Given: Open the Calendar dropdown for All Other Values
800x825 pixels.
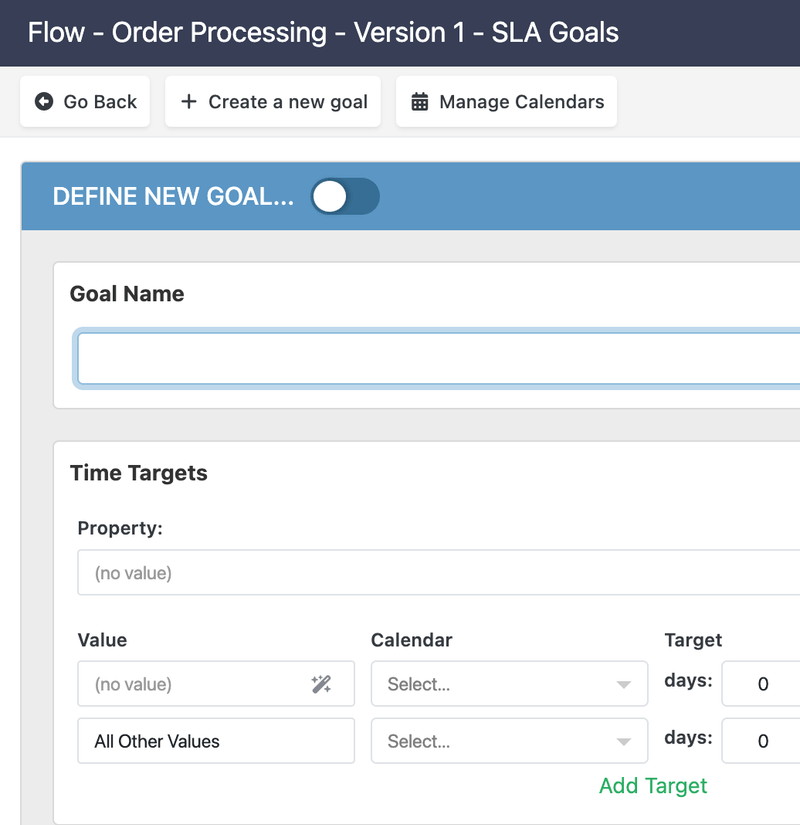Looking at the screenshot, I should 510,740.
